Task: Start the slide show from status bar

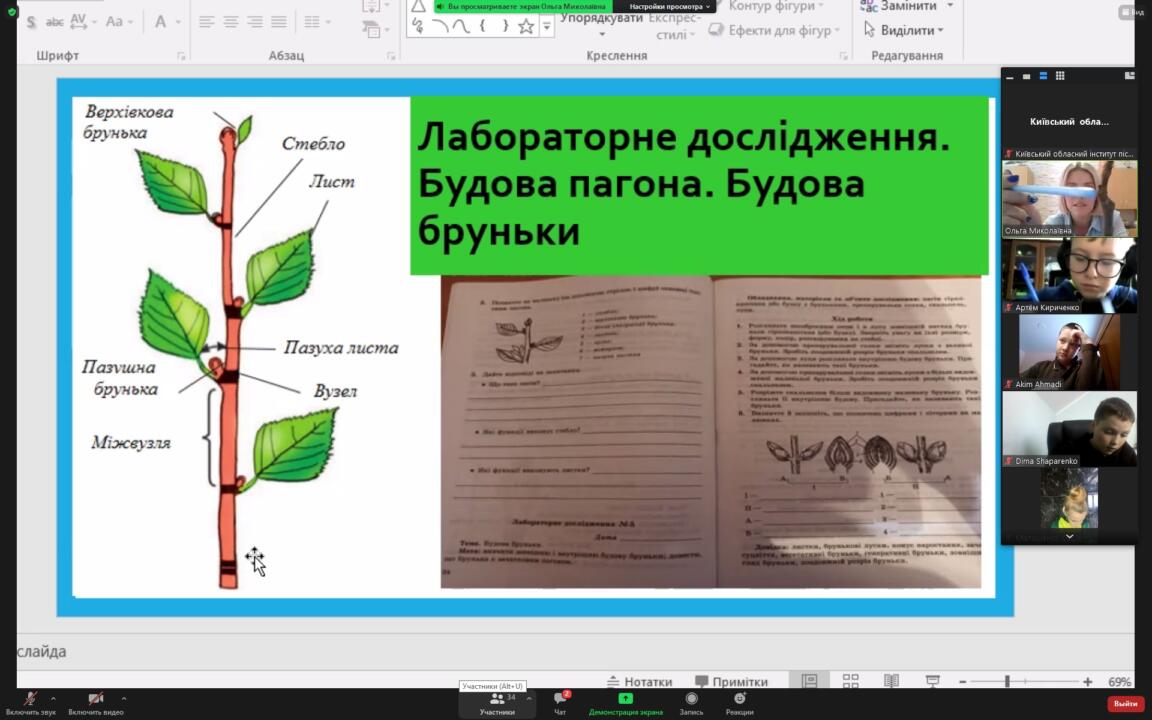Action: pyautogui.click(x=932, y=681)
